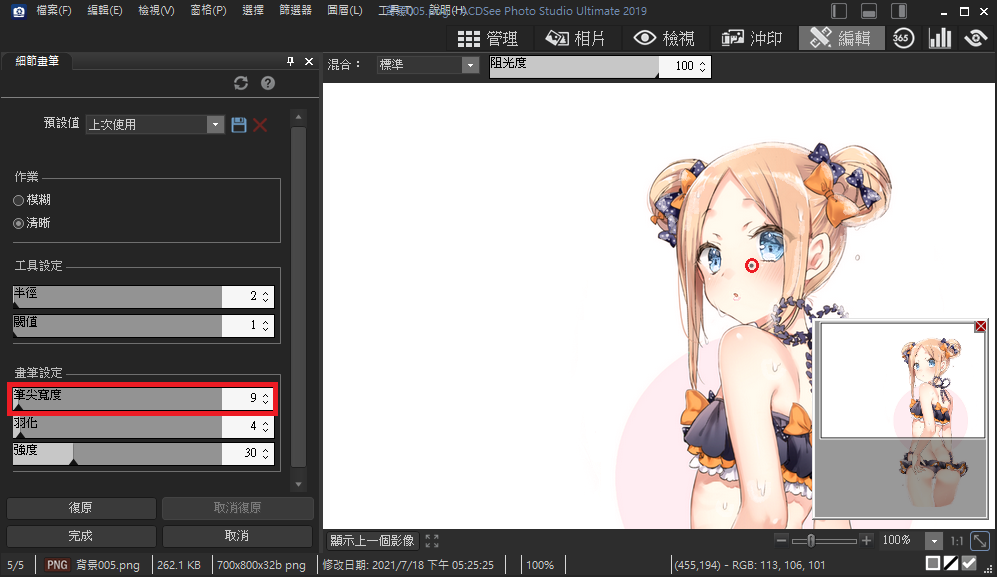Open the 檢視(V) menu
The height and width of the screenshot is (577, 997).
coord(156,11)
